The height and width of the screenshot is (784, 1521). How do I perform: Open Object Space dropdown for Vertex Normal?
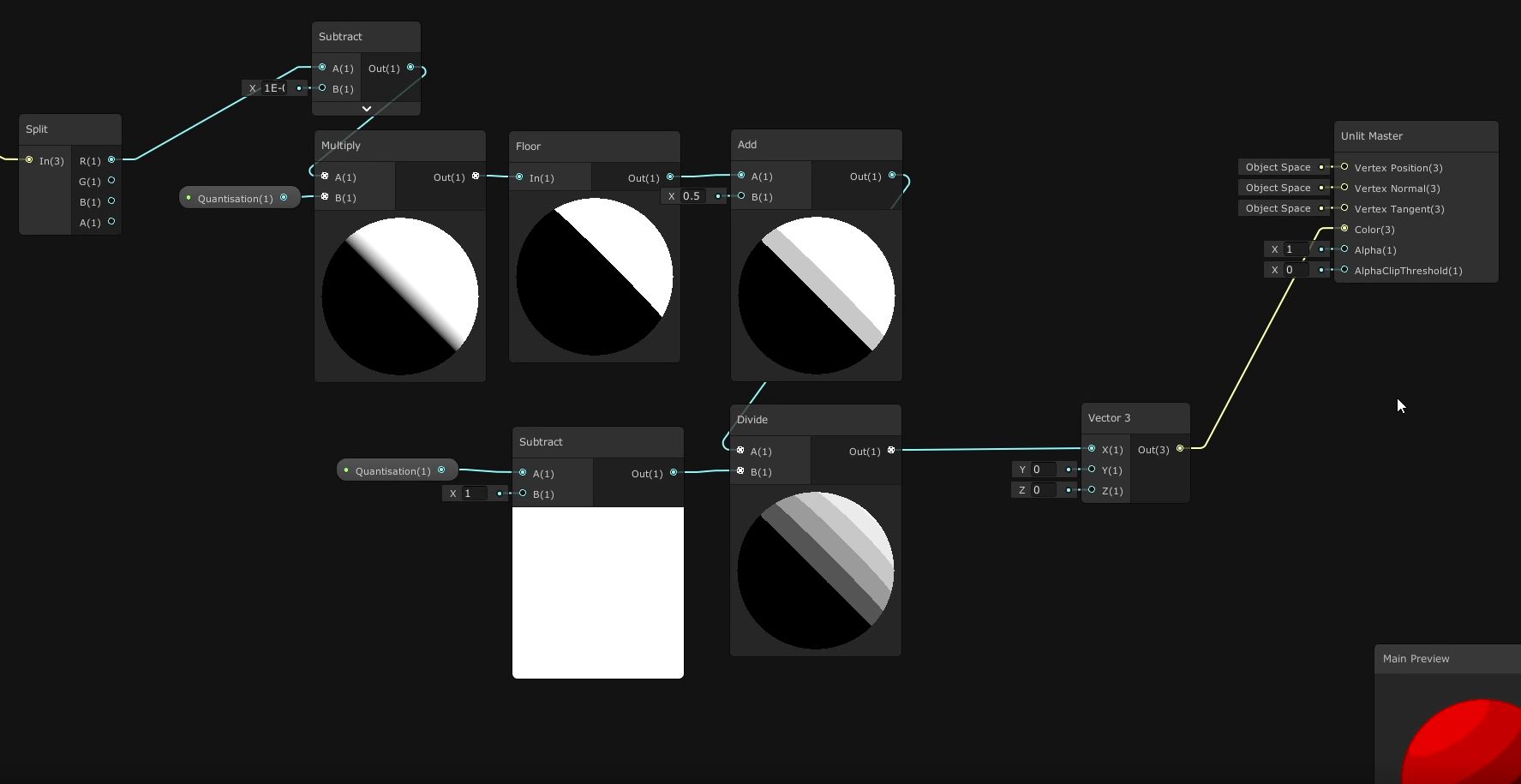(x=1278, y=188)
